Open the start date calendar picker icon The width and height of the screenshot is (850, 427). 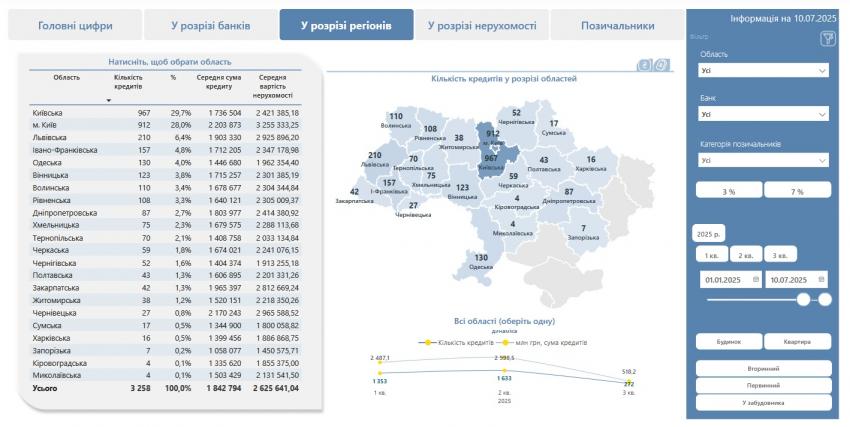click(x=756, y=279)
